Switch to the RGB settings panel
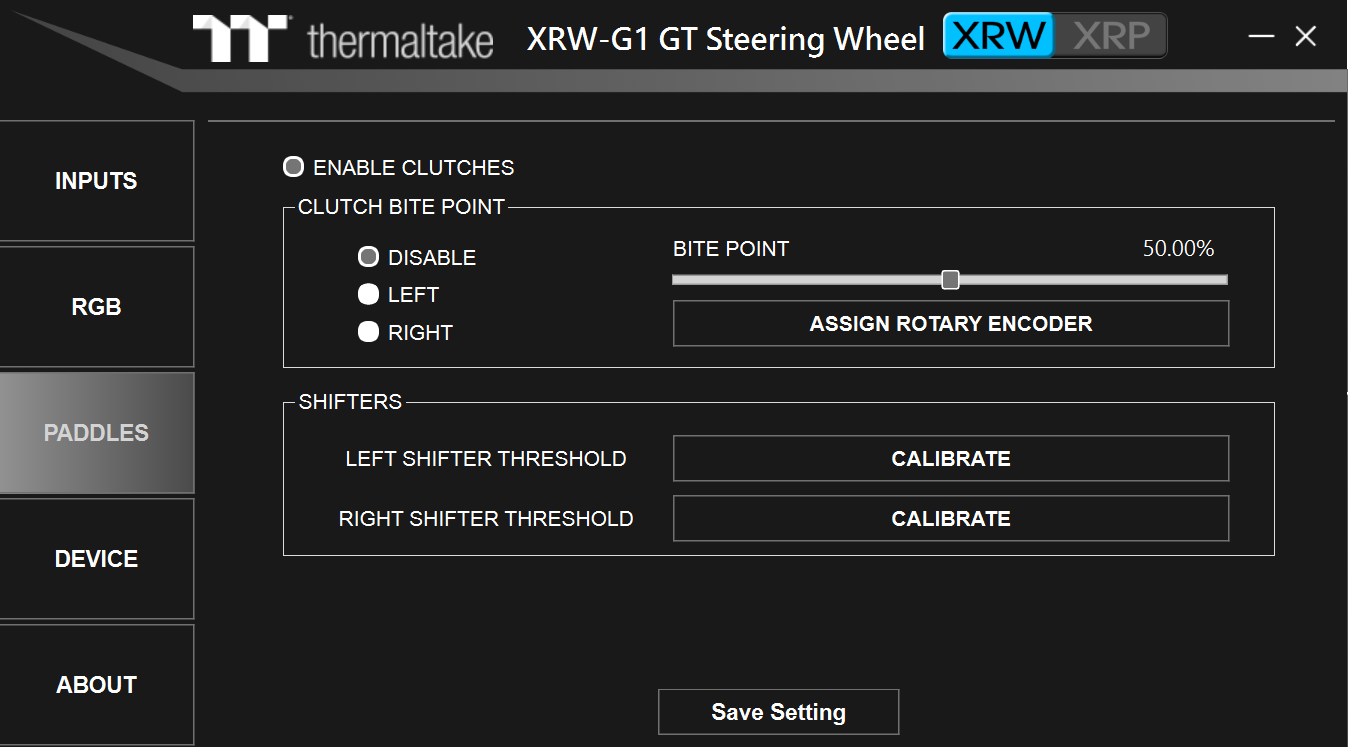The width and height of the screenshot is (1348, 747). pyautogui.click(x=96, y=306)
